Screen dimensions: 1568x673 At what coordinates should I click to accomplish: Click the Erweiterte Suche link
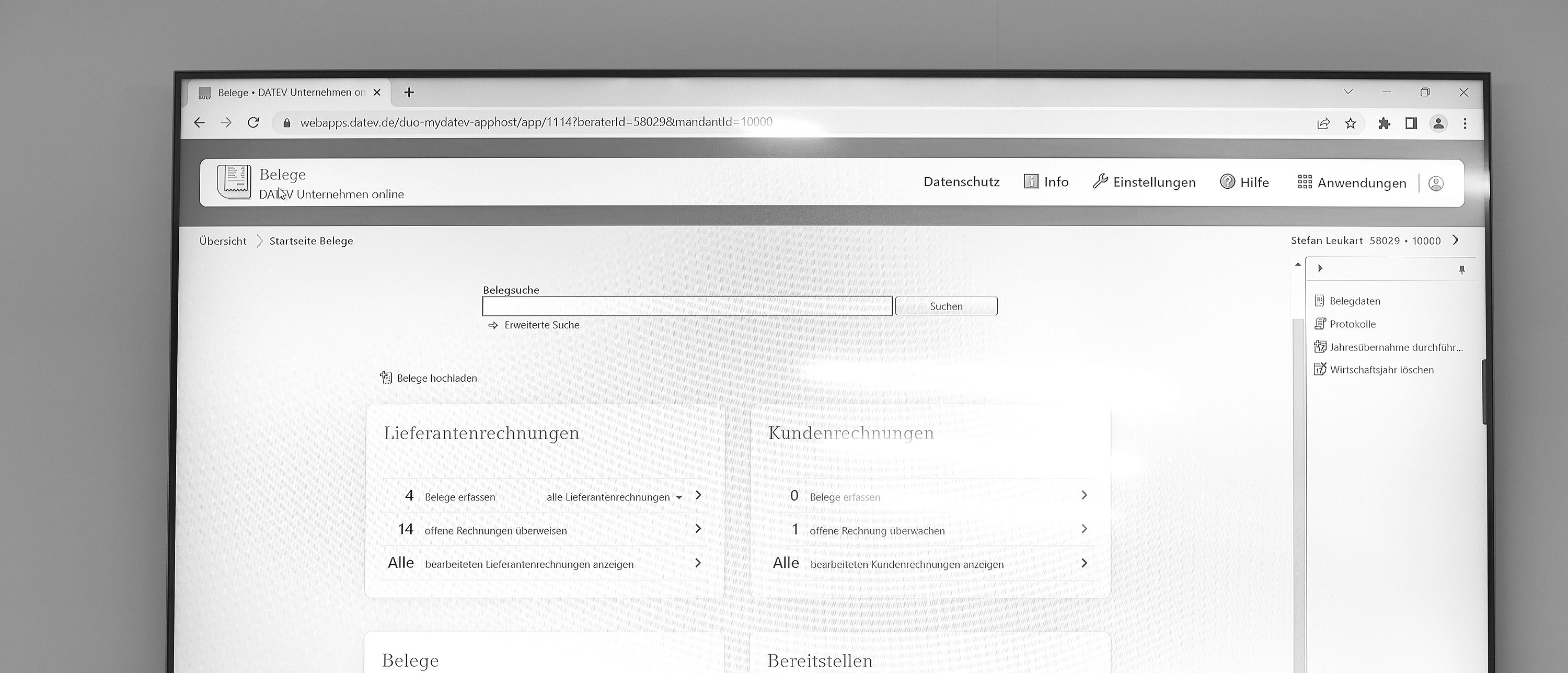[x=541, y=325]
